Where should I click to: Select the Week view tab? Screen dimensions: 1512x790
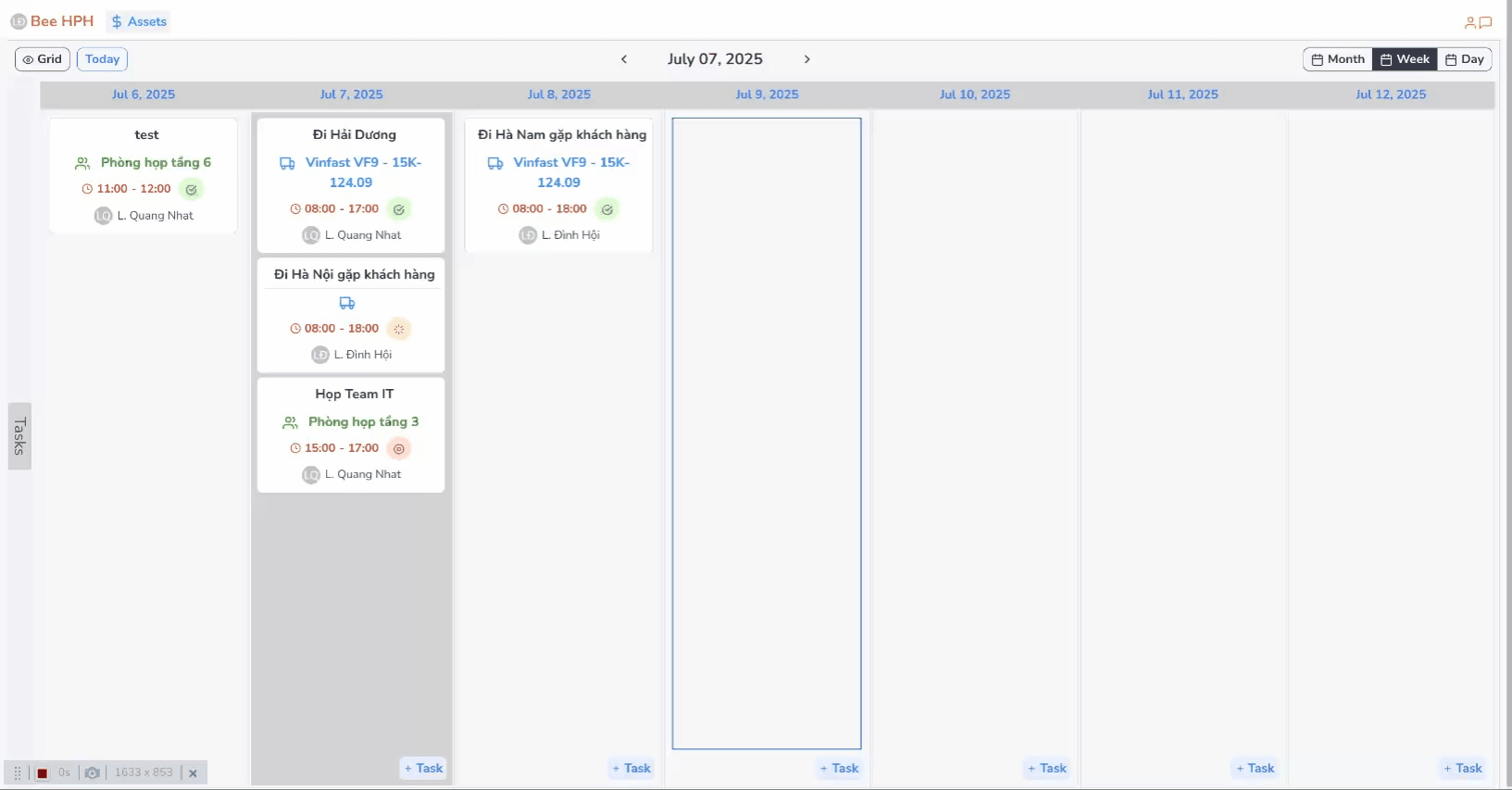coord(1405,59)
